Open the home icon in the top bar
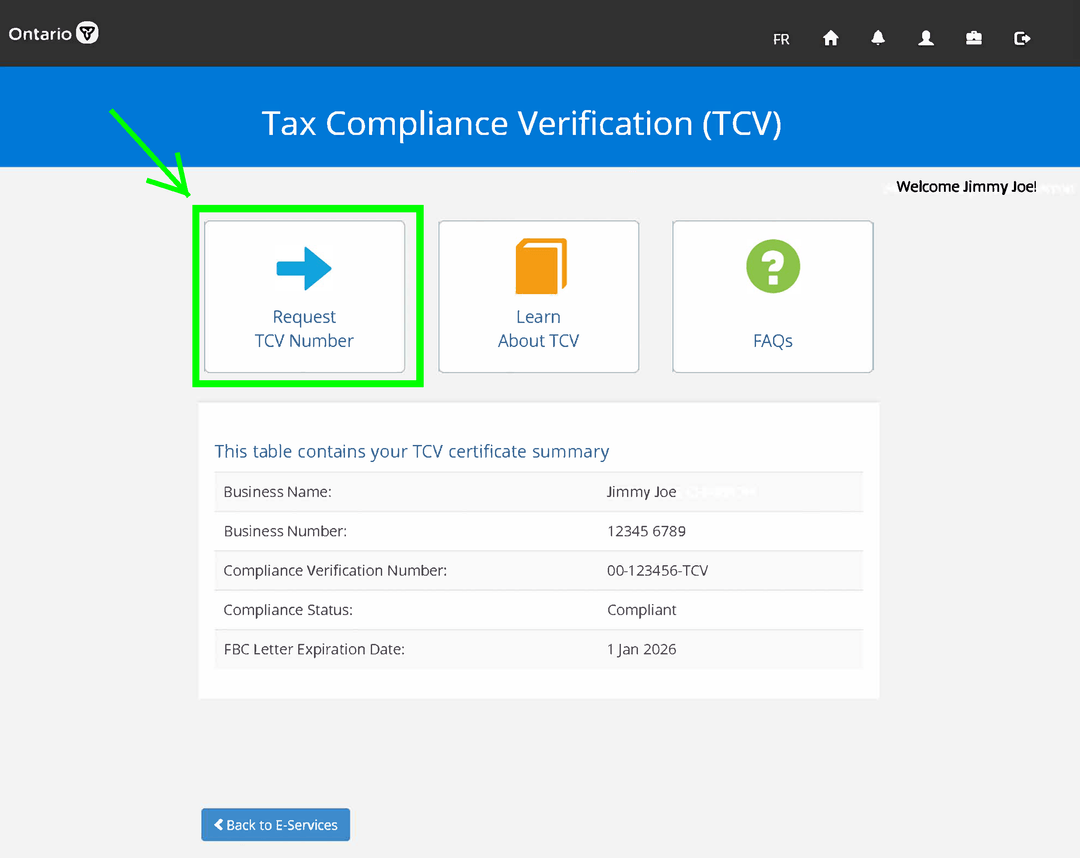 [x=830, y=38]
